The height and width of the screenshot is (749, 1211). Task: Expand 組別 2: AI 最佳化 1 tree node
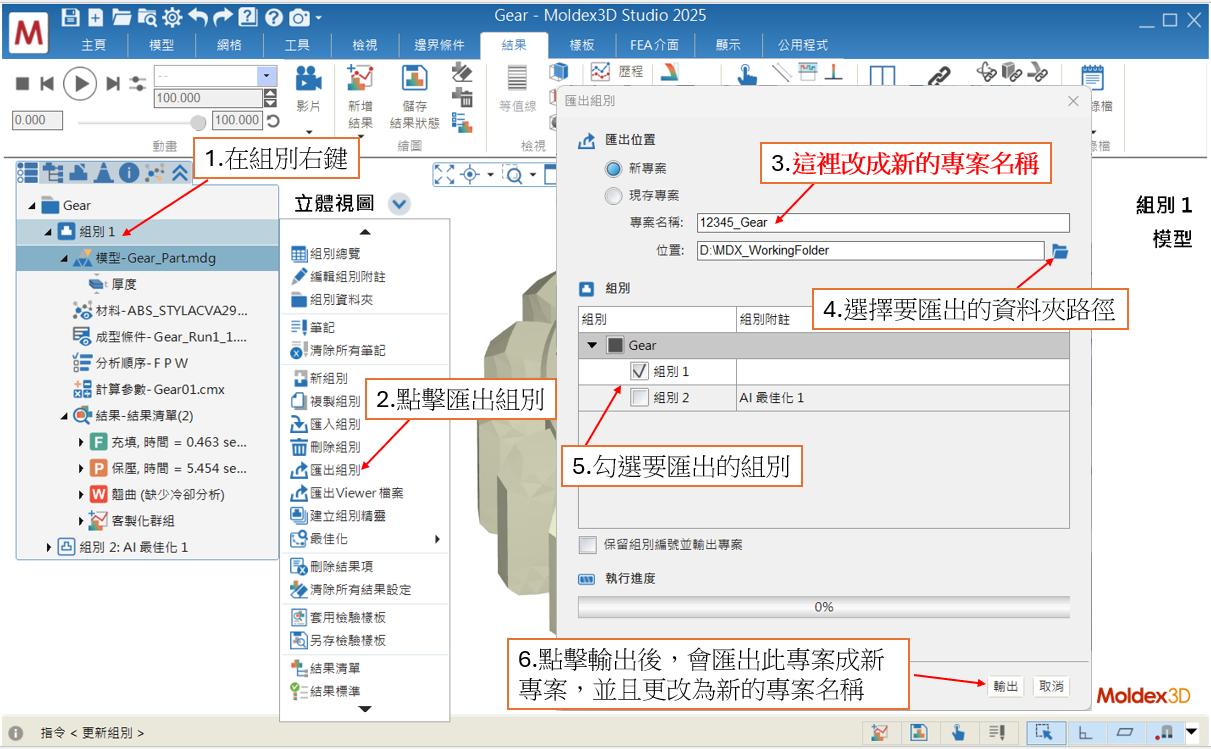[x=49, y=547]
